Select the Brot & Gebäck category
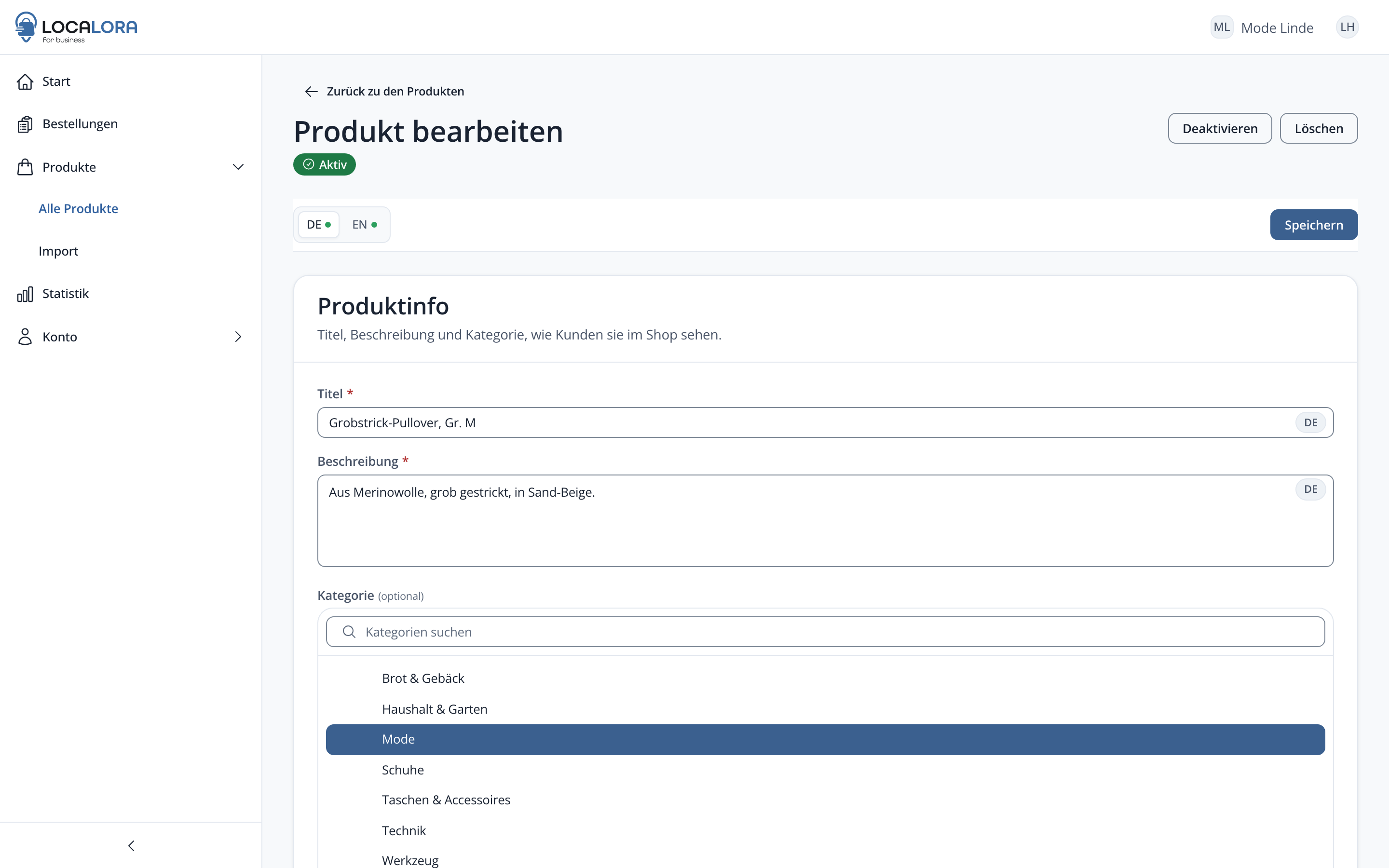Image resolution: width=1389 pixels, height=868 pixels. click(x=825, y=678)
